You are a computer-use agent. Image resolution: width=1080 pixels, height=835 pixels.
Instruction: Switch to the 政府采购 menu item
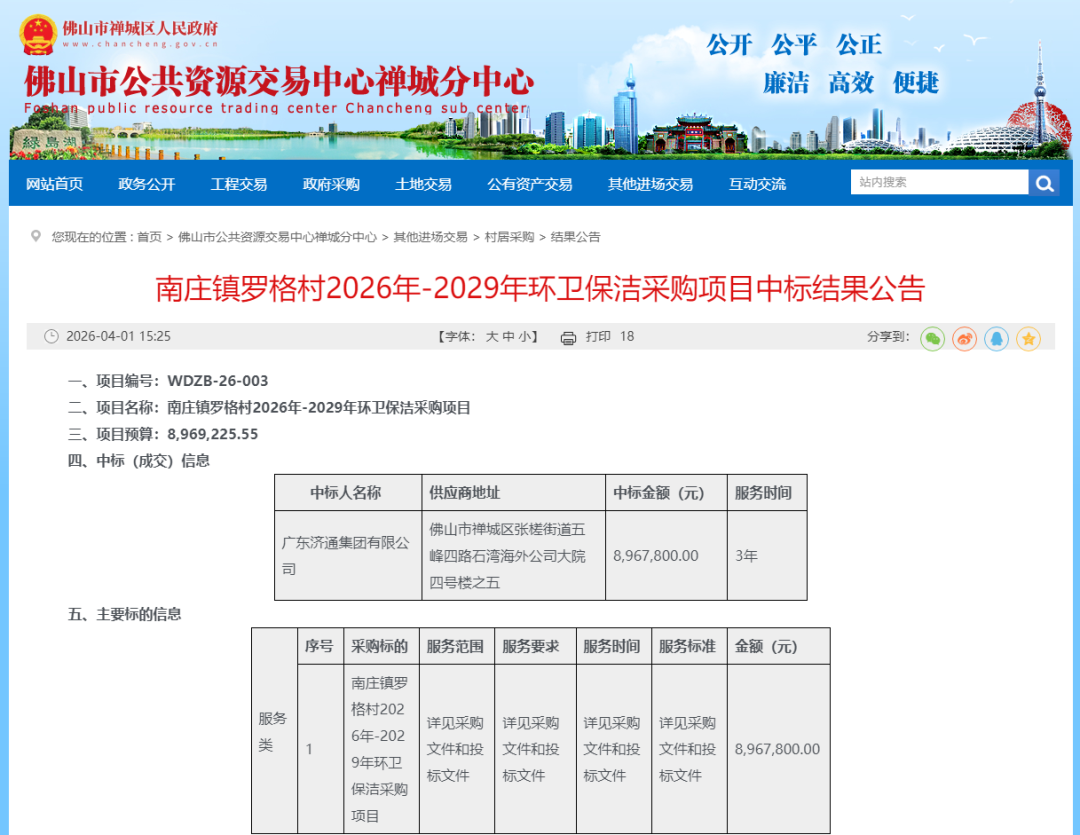pos(330,183)
